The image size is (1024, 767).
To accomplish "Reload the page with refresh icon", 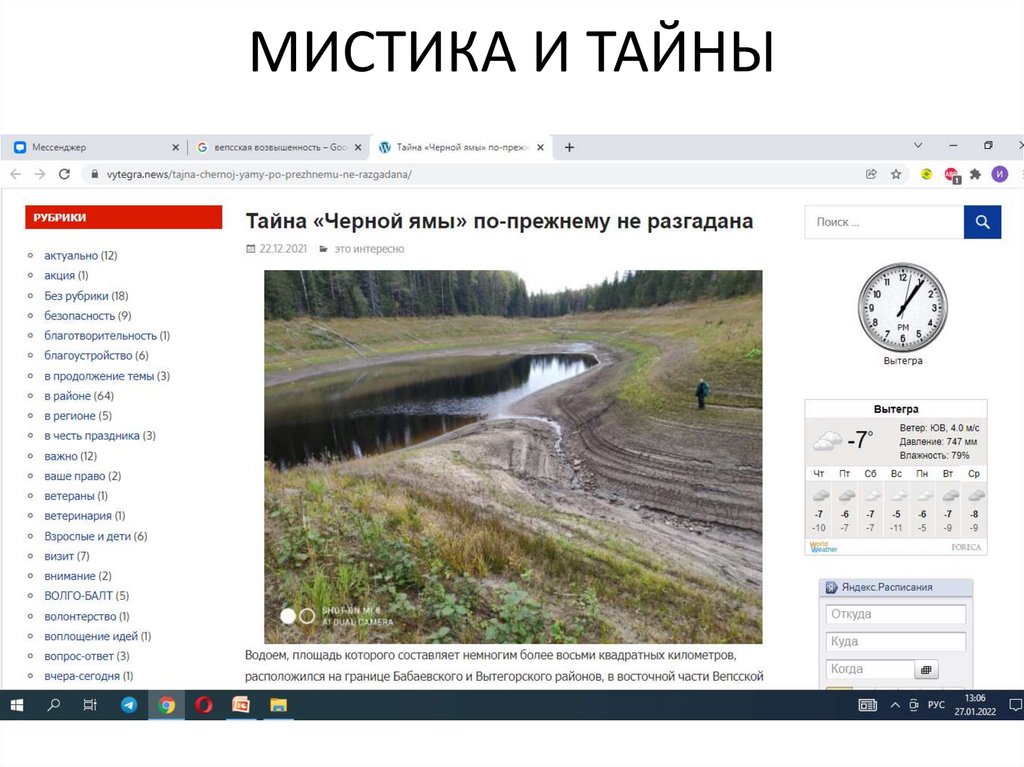I will click(64, 174).
